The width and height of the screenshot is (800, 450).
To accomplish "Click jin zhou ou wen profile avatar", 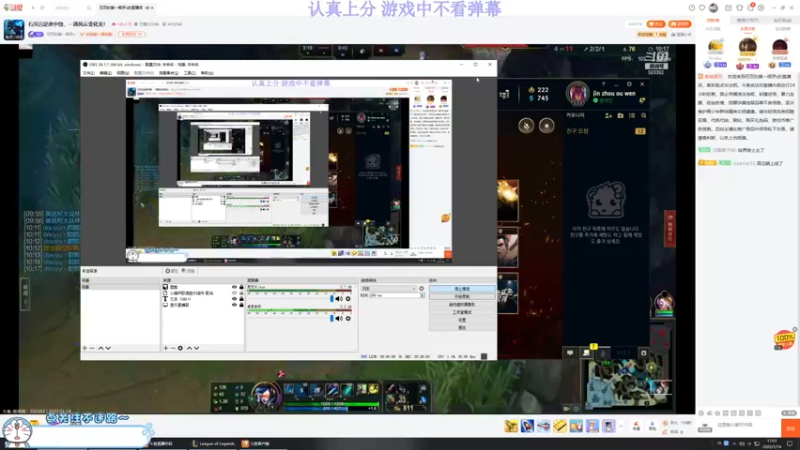I will click(578, 94).
